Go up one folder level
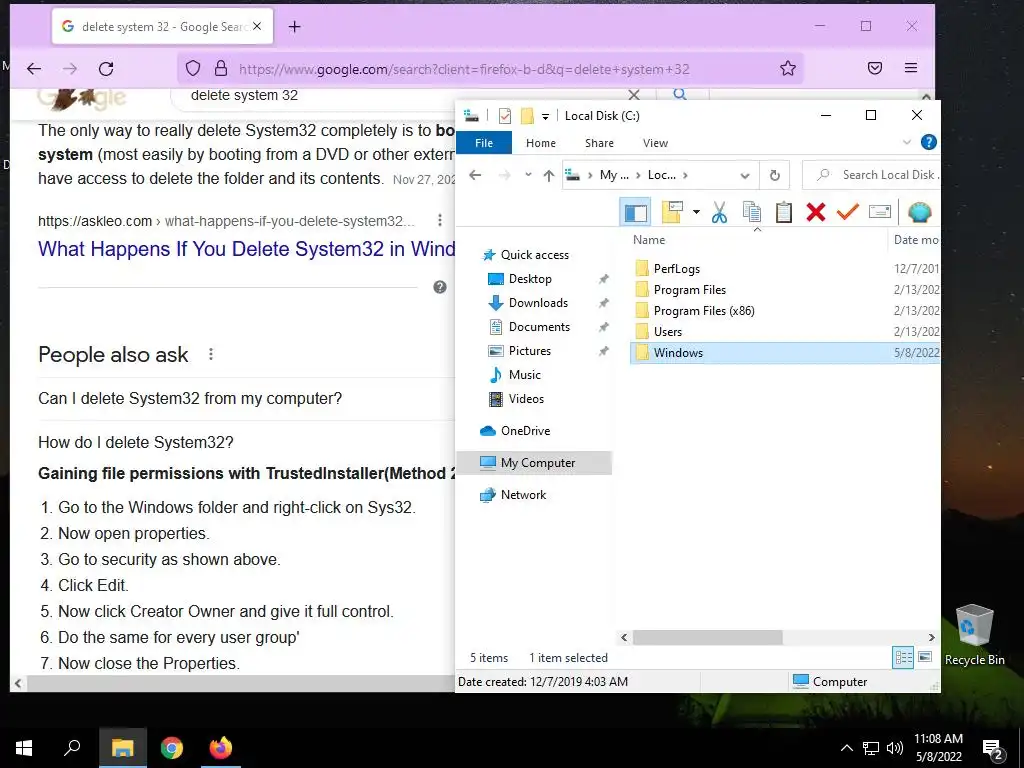This screenshot has height=768, width=1024. (x=549, y=175)
